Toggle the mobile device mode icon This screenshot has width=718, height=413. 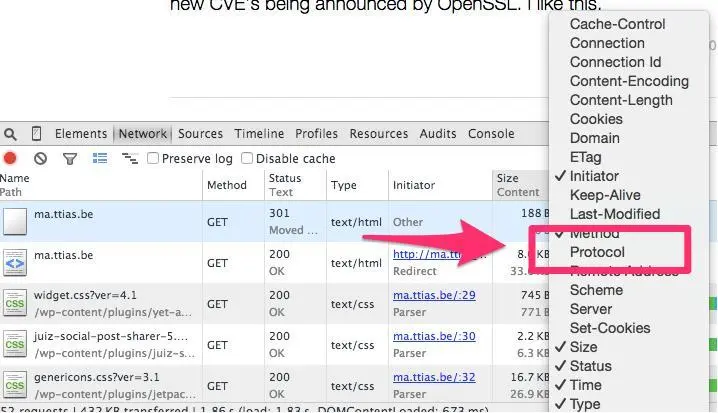36,134
